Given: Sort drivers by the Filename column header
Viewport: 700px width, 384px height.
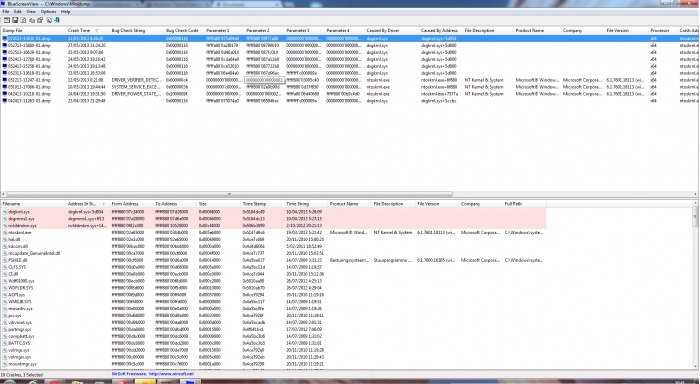Looking at the screenshot, I should (x=33, y=204).
